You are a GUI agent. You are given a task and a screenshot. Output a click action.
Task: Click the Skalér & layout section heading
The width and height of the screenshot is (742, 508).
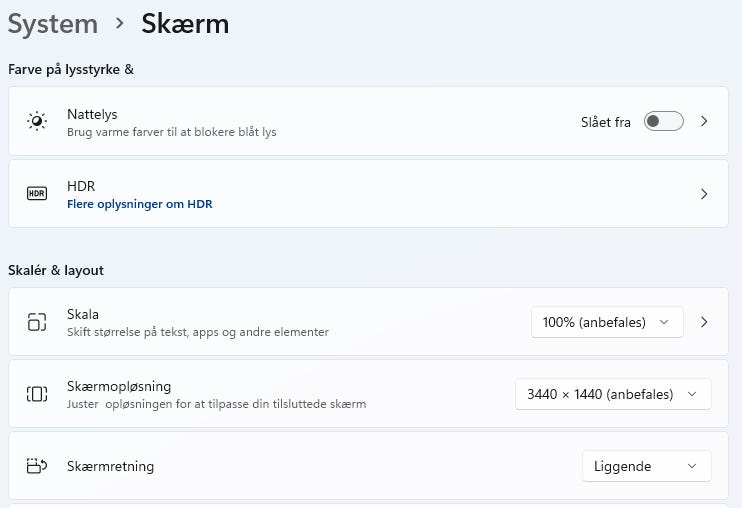point(56,270)
